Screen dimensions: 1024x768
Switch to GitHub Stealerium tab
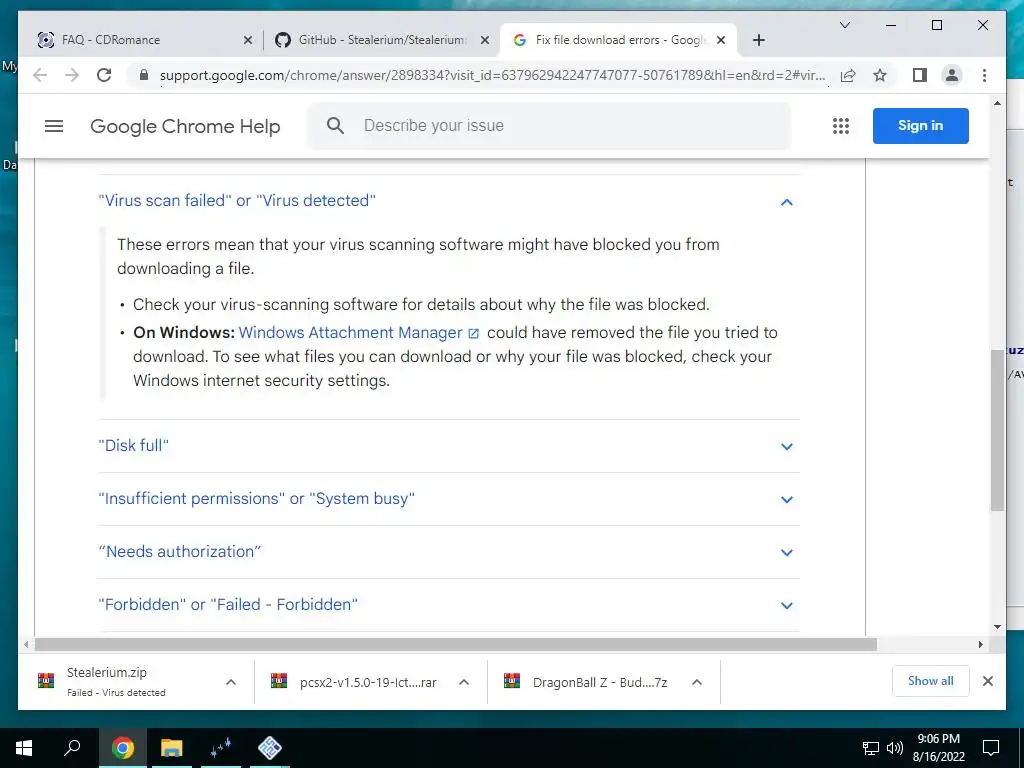pos(382,40)
